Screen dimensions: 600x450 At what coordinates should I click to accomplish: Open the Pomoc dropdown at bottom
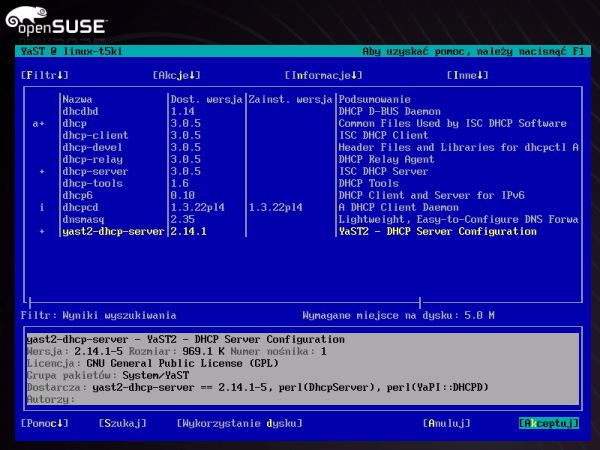tap(45, 423)
